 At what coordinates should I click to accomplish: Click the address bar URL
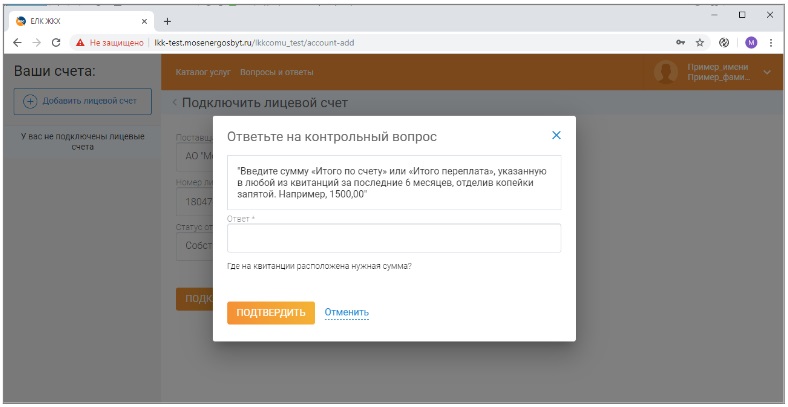pyautogui.click(x=254, y=43)
